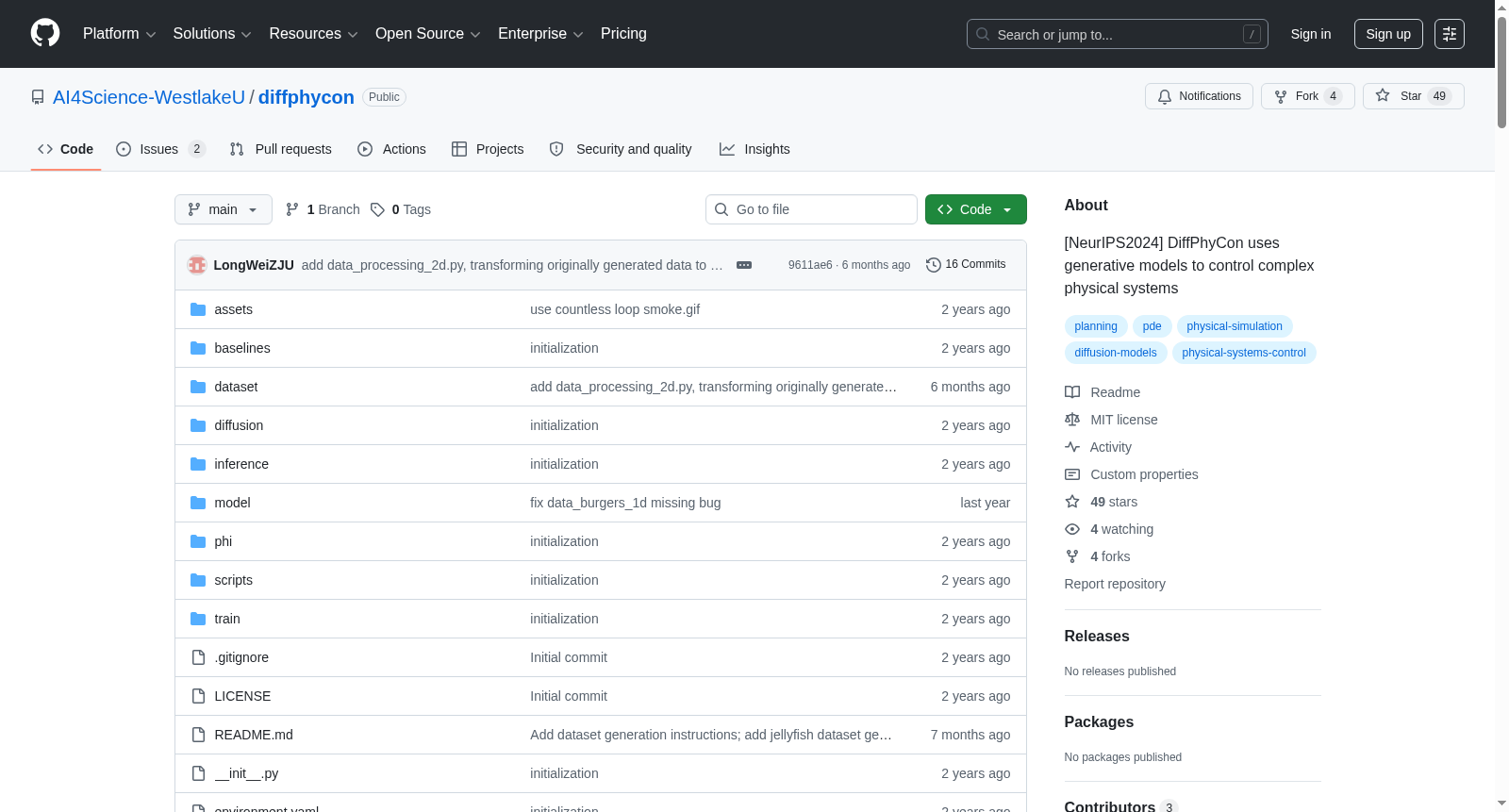Image resolution: width=1509 pixels, height=812 pixels.
Task: Click the inference folder icon
Action: (x=198, y=464)
